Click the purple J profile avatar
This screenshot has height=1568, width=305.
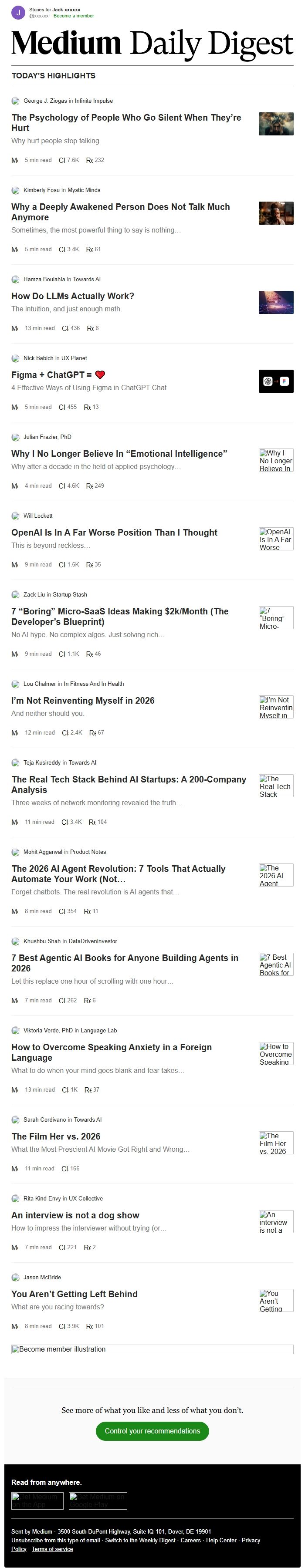coord(18,13)
